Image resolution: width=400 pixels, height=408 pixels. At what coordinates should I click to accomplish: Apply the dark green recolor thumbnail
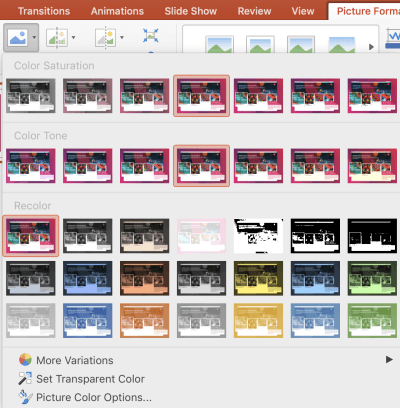(372, 278)
